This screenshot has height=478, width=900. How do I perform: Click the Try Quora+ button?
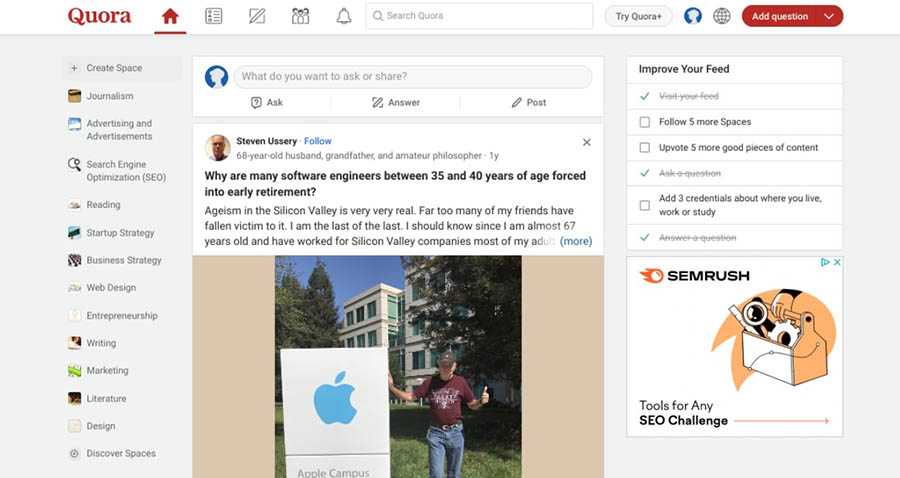(638, 16)
